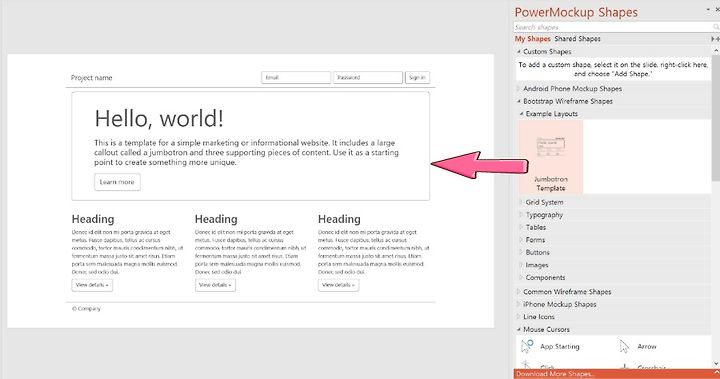
Task: Switch to the Shared Shapes tab
Action: click(x=577, y=39)
